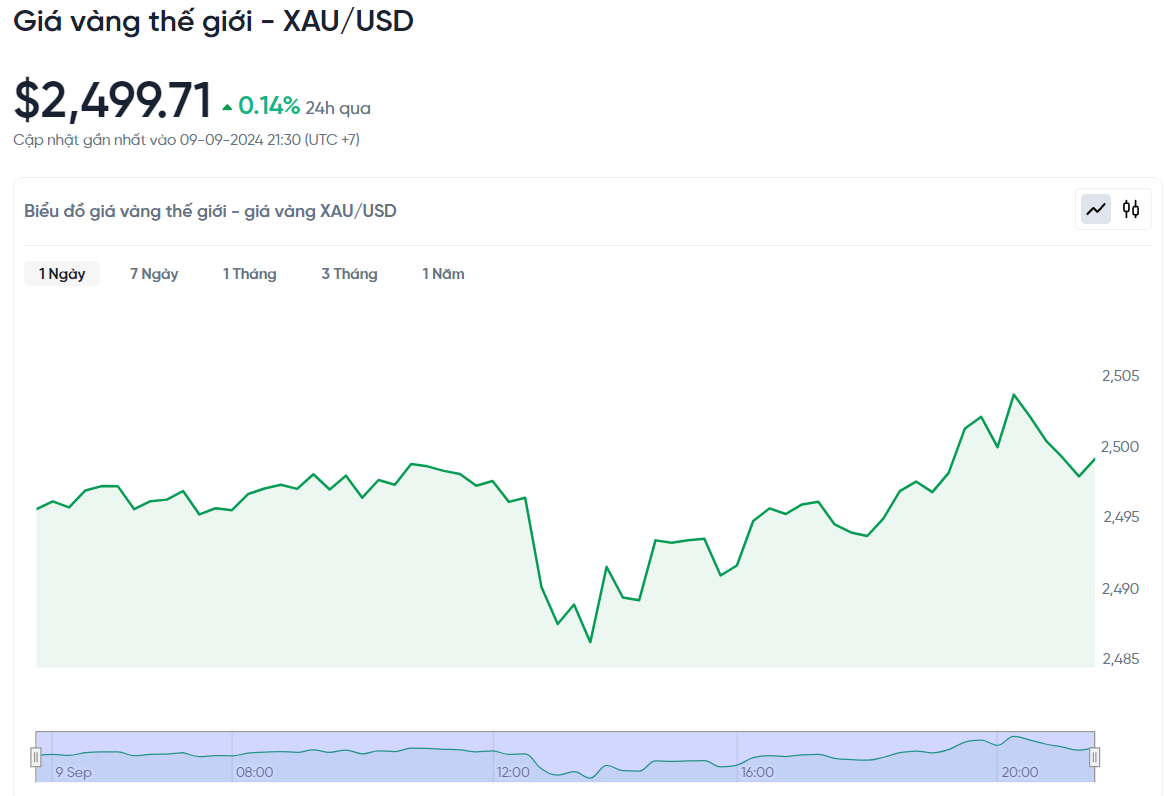Show the 1 Tháng price chart

[249, 274]
